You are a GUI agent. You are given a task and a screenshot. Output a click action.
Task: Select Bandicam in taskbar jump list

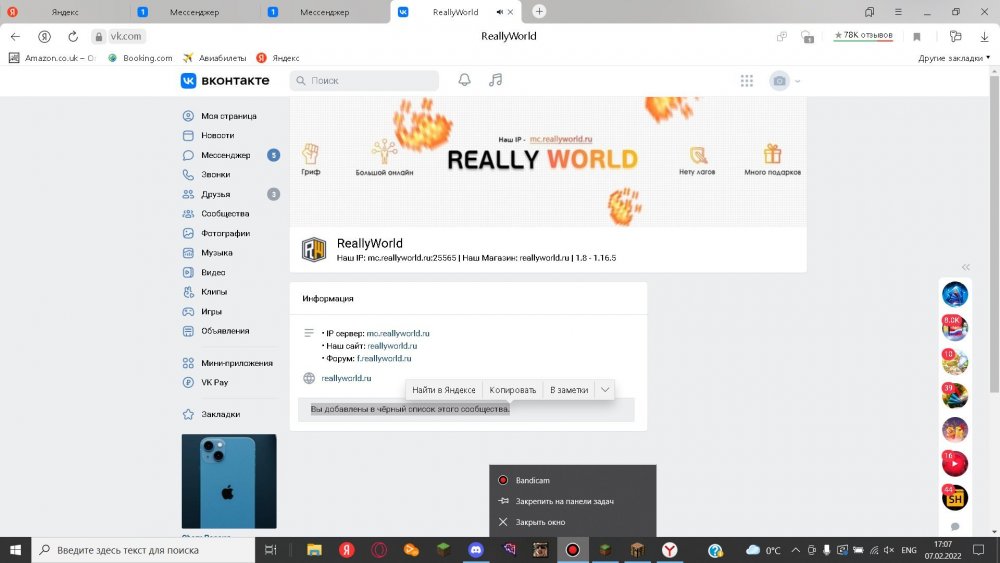(x=573, y=480)
